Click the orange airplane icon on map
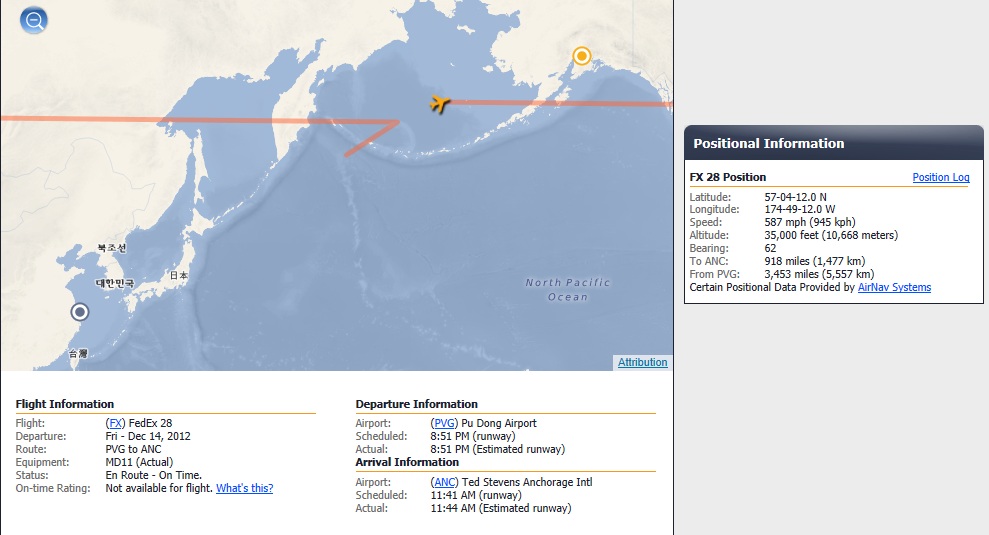Image resolution: width=989 pixels, height=535 pixels. pyautogui.click(x=440, y=103)
